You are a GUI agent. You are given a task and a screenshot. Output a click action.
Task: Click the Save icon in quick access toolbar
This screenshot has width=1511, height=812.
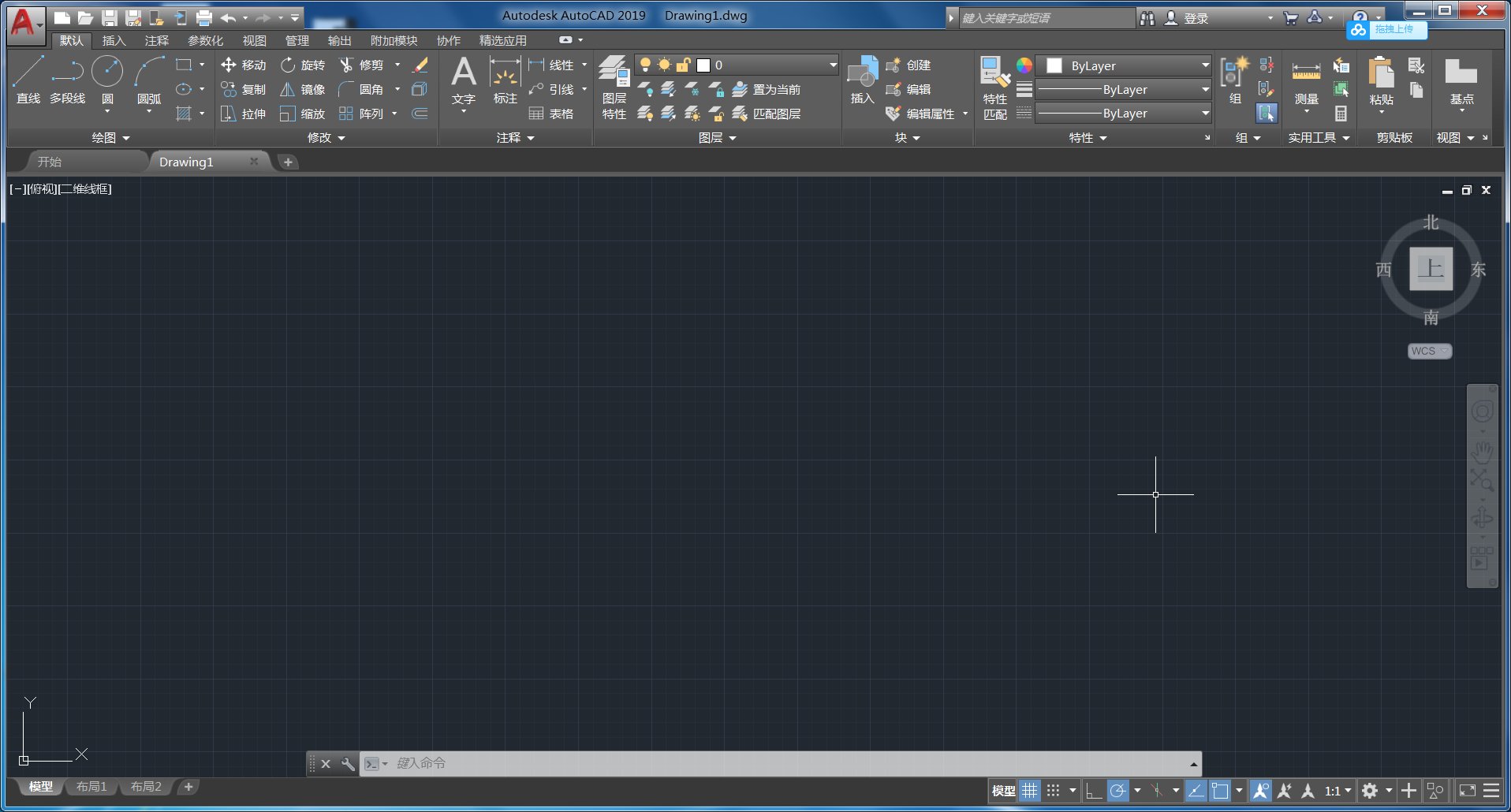110,17
